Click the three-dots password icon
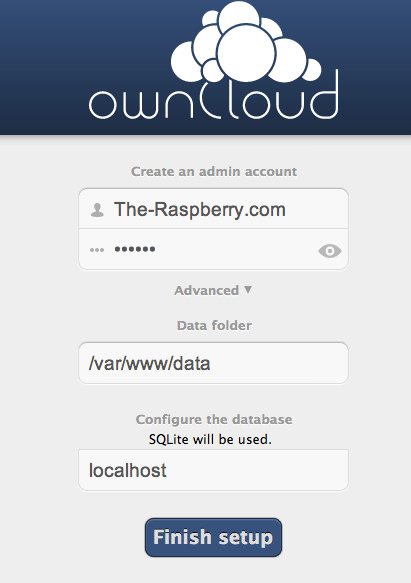 point(97,250)
